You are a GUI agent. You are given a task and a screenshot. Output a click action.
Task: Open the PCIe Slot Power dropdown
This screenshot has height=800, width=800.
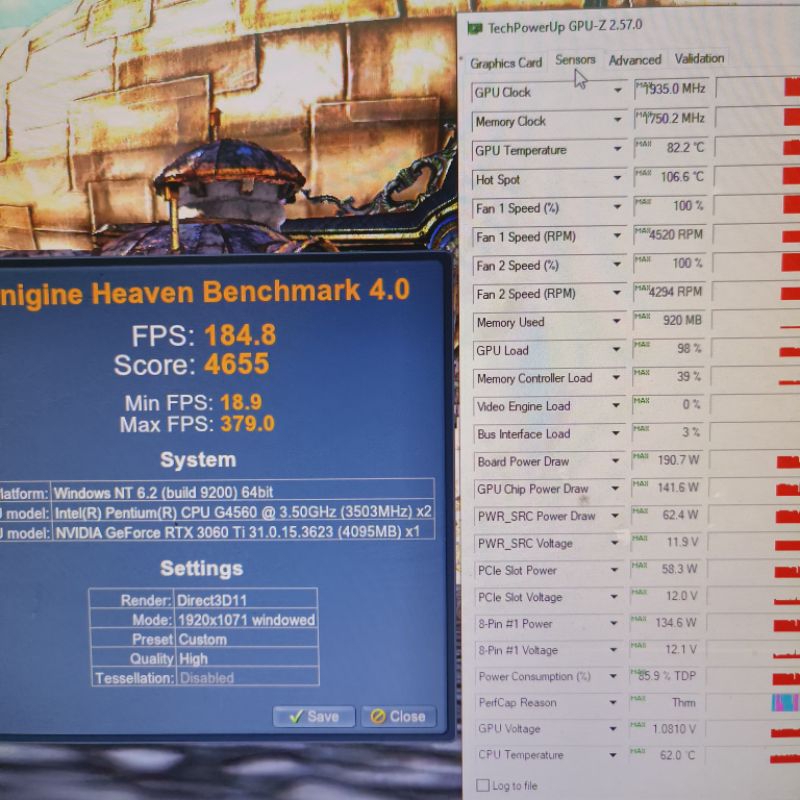pyautogui.click(x=614, y=569)
